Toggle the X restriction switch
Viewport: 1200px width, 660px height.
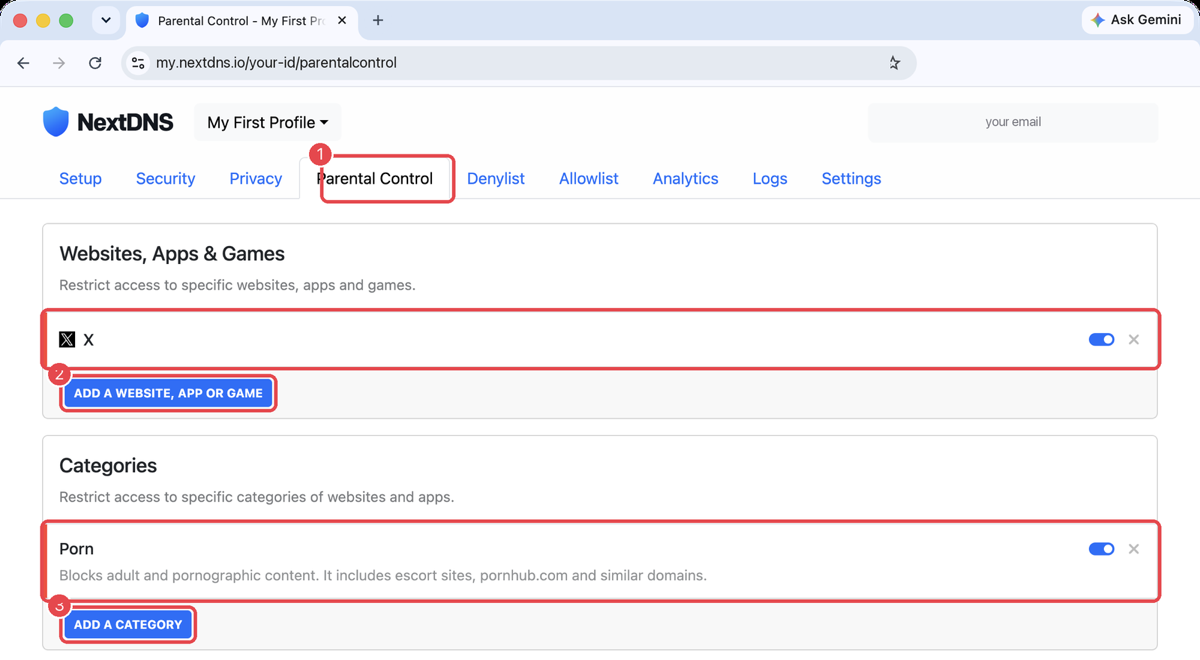pos(1101,340)
